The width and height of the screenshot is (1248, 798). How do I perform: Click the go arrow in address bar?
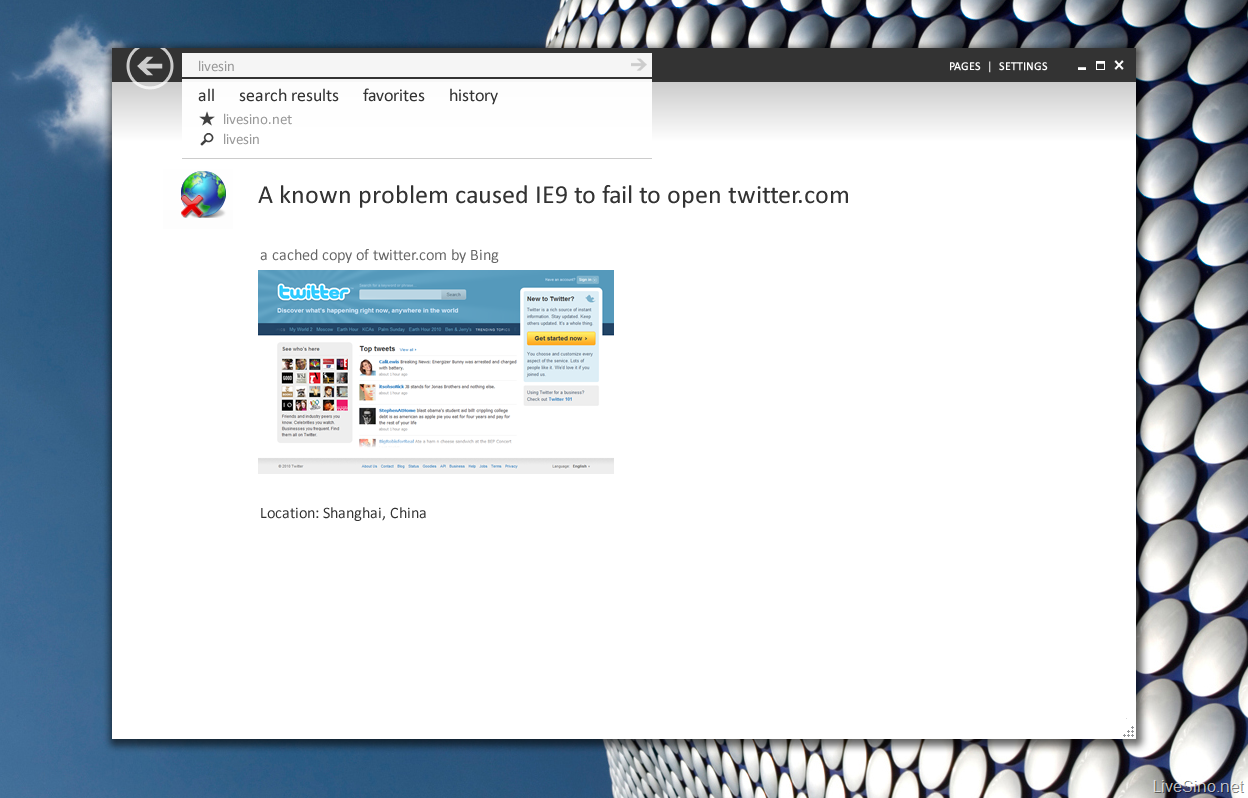639,65
